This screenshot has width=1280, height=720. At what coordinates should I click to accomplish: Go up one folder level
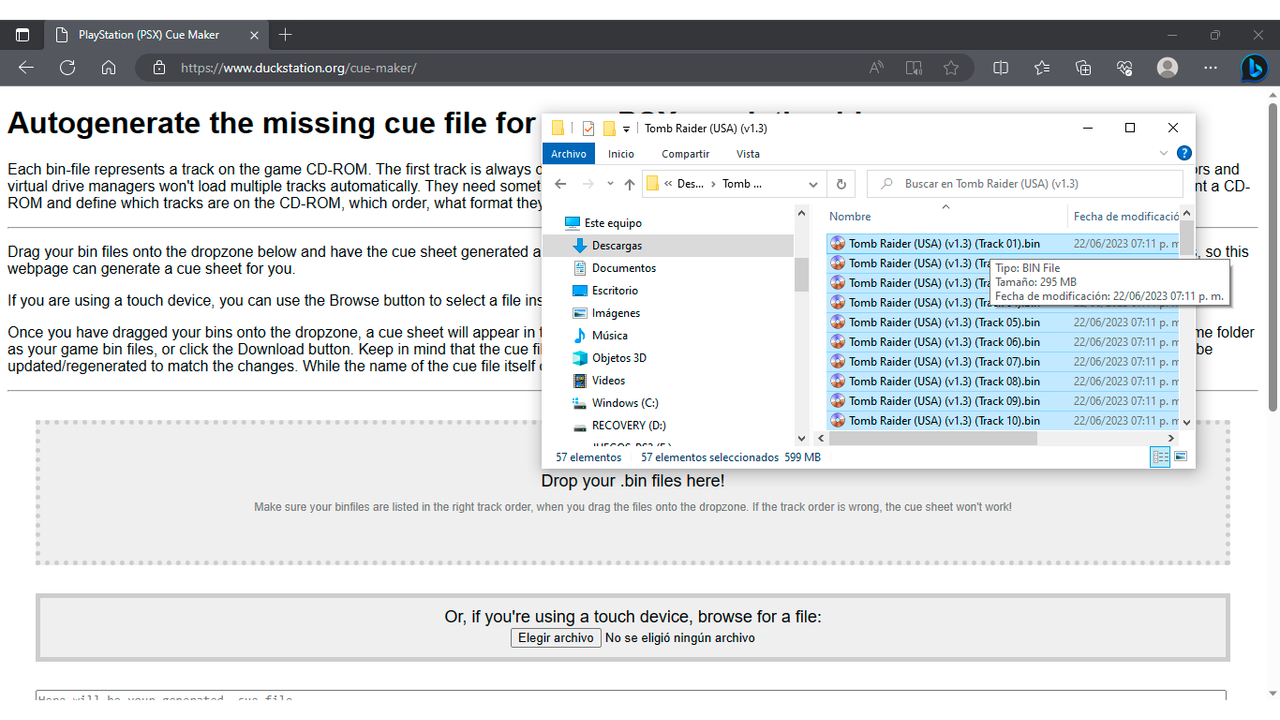tap(629, 184)
